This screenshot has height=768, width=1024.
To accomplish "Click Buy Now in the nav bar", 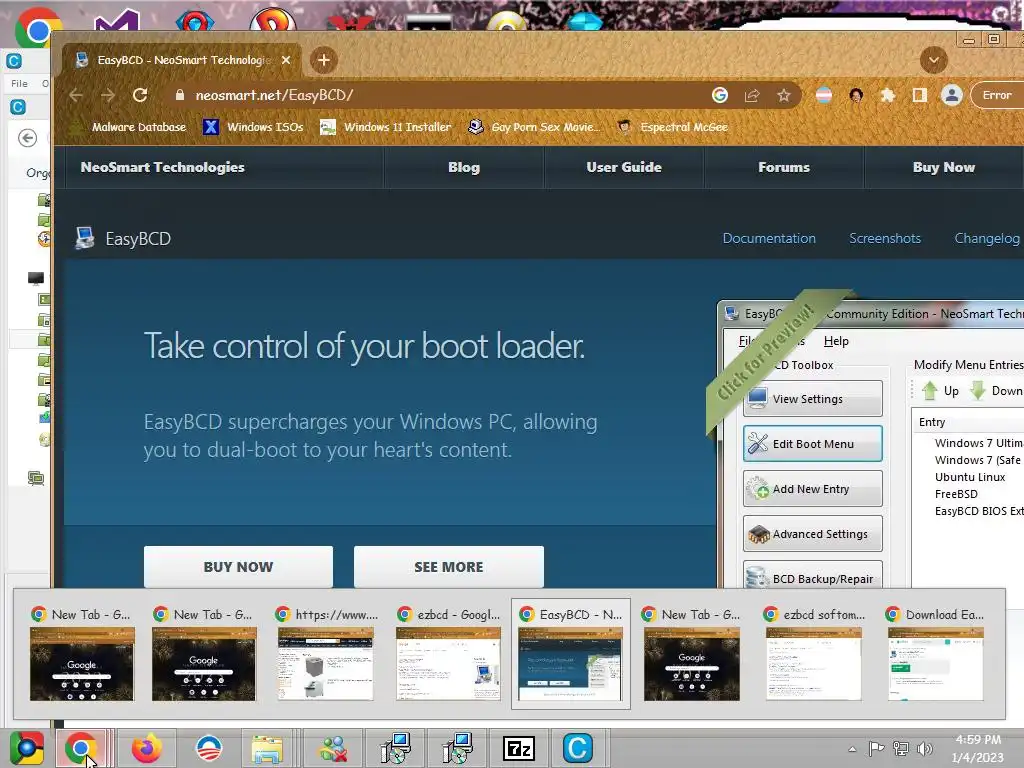I will click(944, 167).
